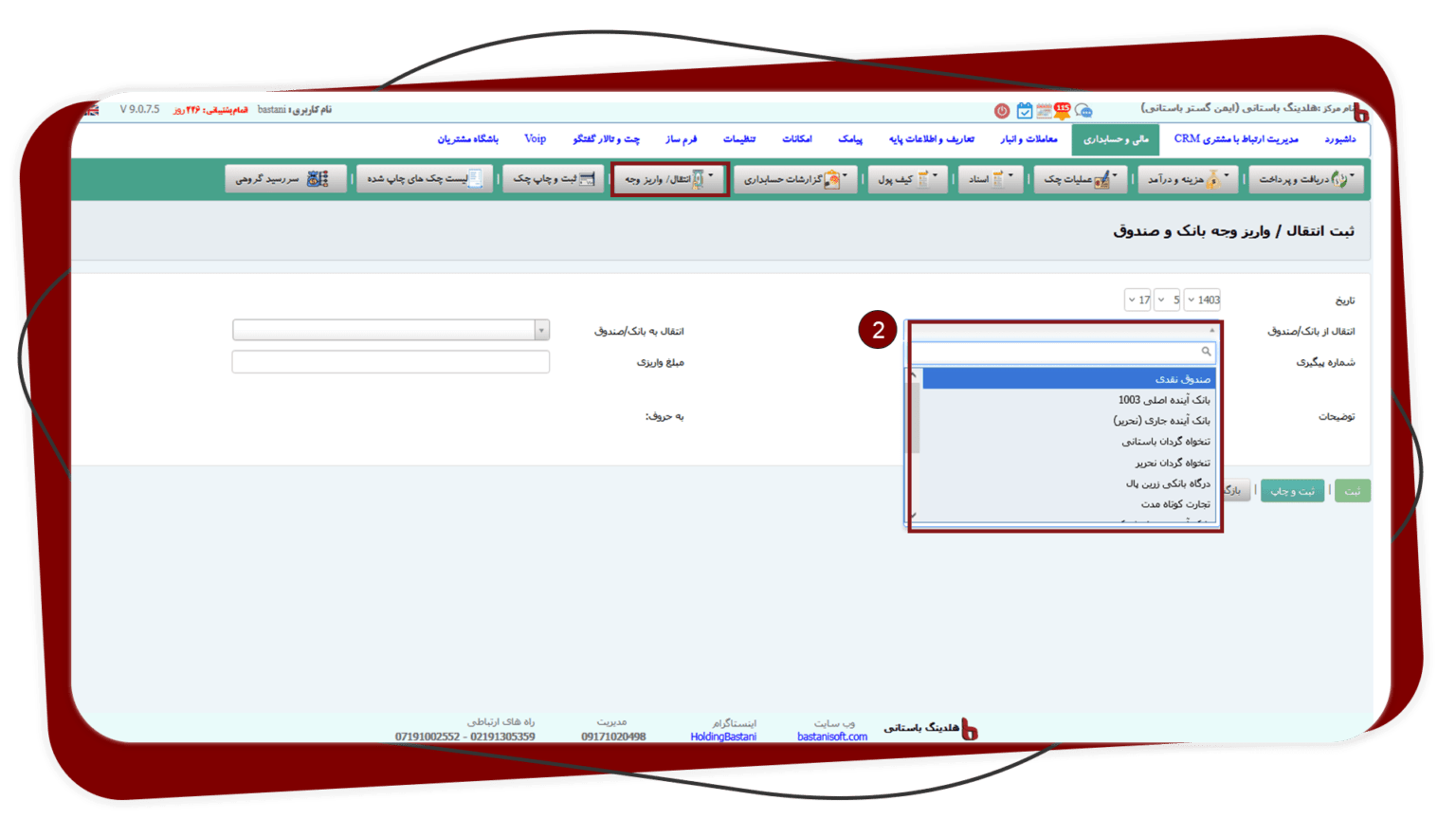Screen dimensions: 1456x819
Task: Open تنظیمات tab
Action: tap(739, 139)
